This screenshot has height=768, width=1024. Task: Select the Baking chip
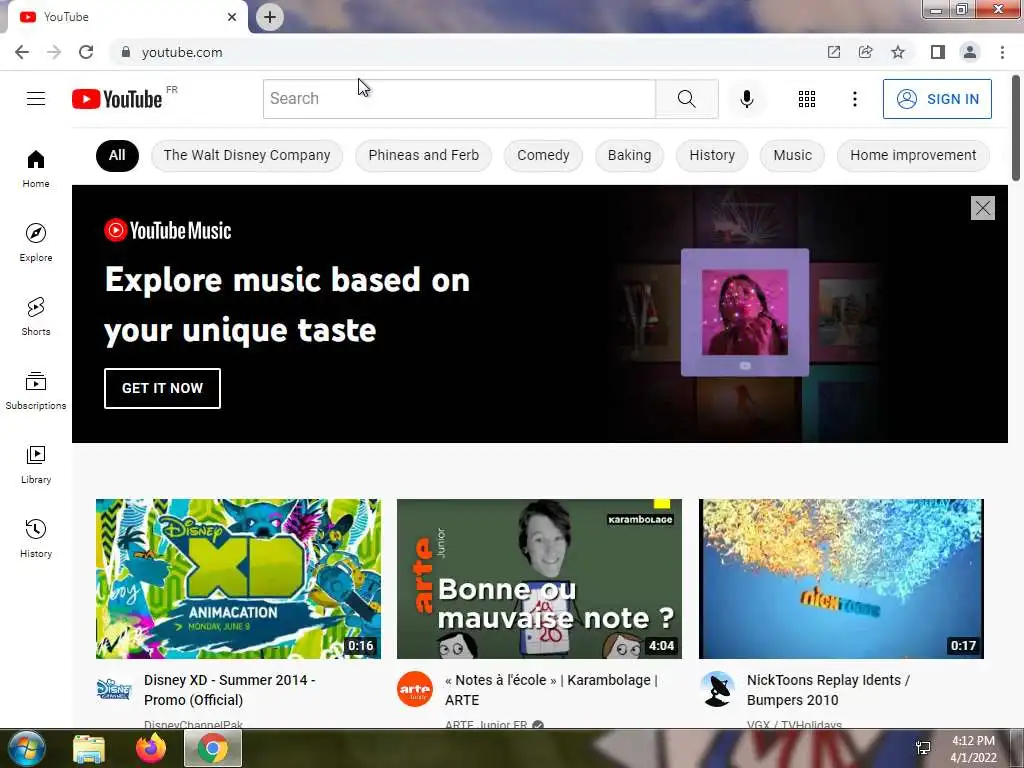click(630, 155)
